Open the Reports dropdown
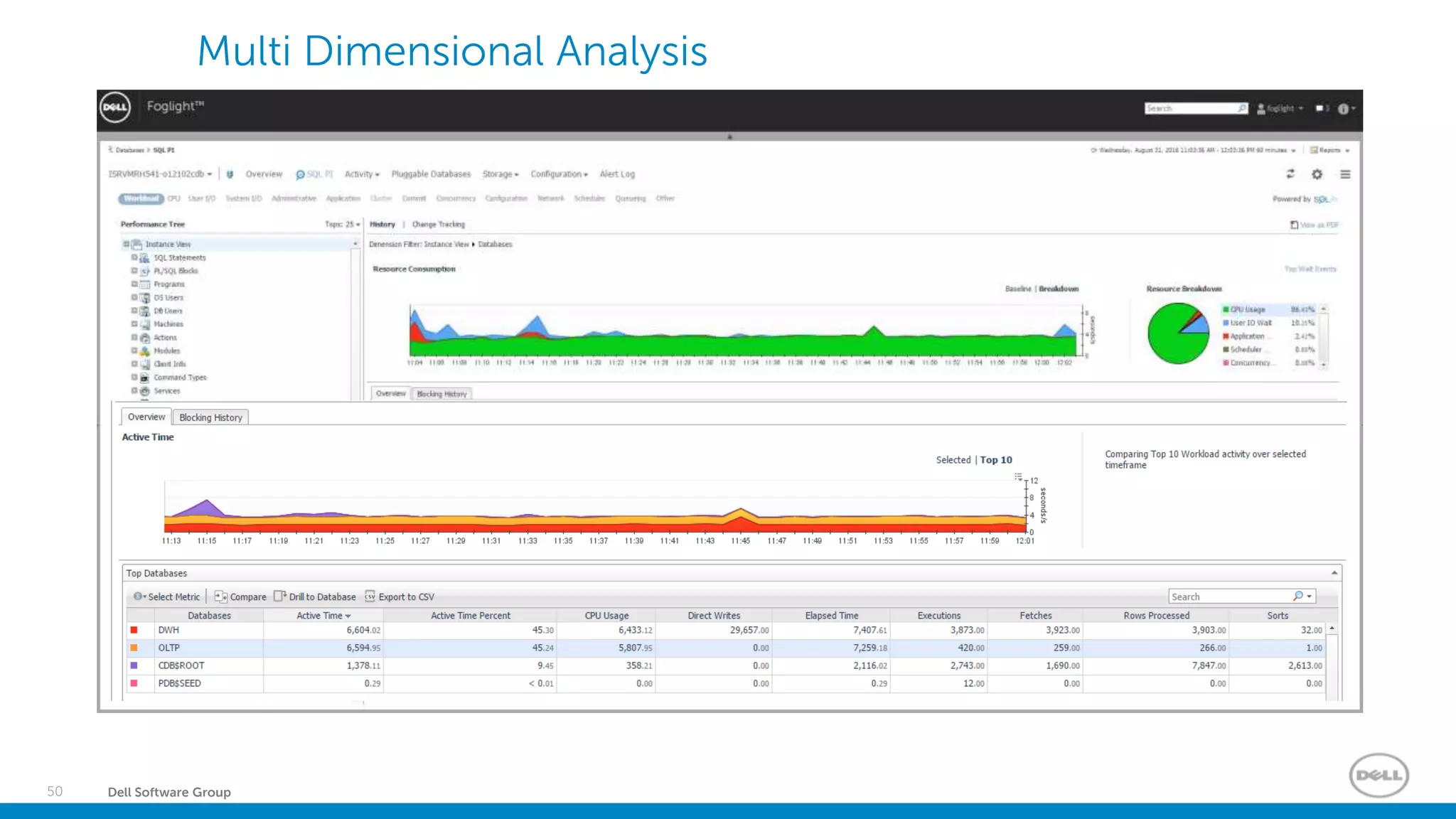 pyautogui.click(x=1330, y=150)
